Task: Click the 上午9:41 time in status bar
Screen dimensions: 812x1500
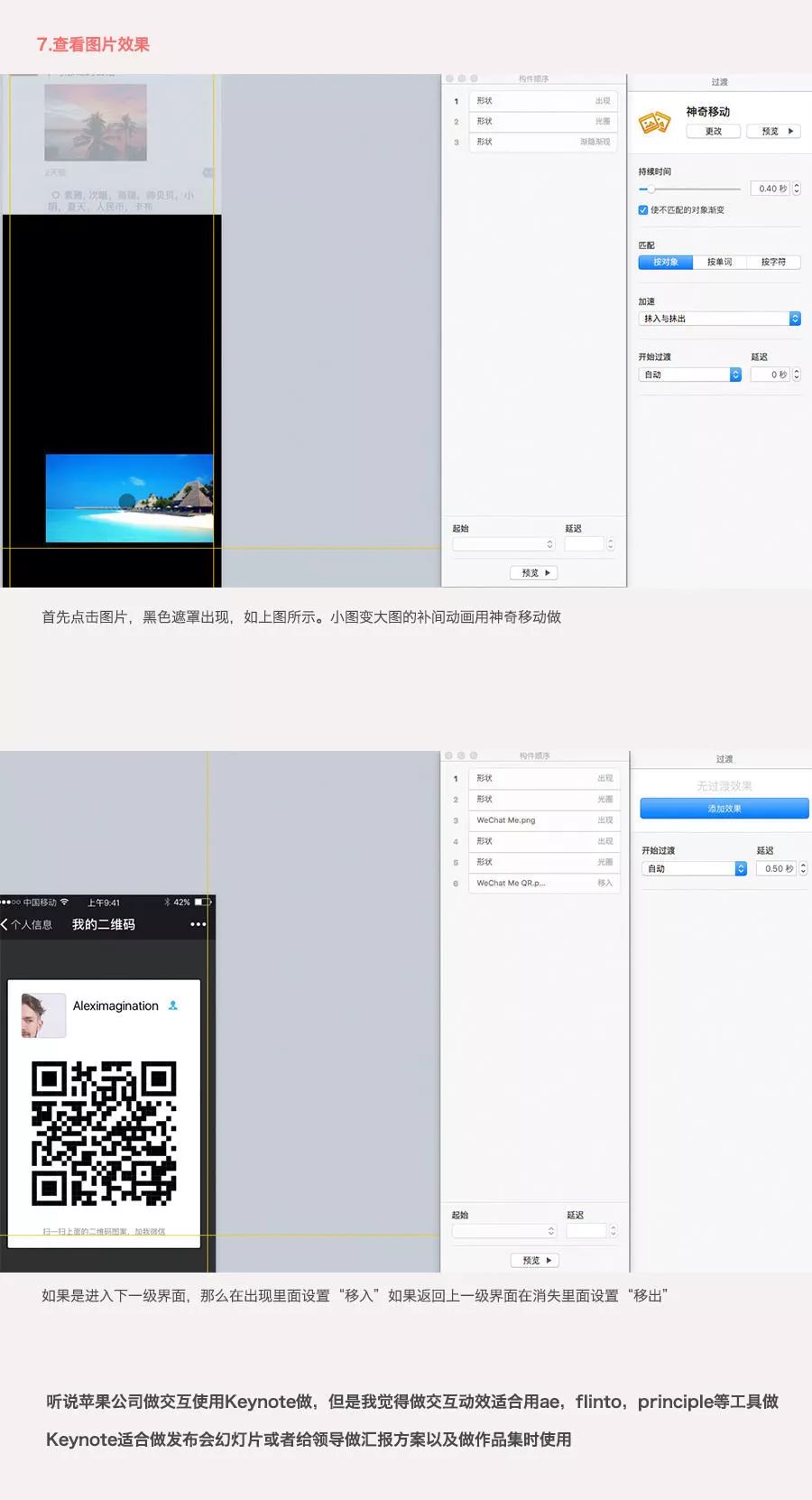Action: [104, 903]
